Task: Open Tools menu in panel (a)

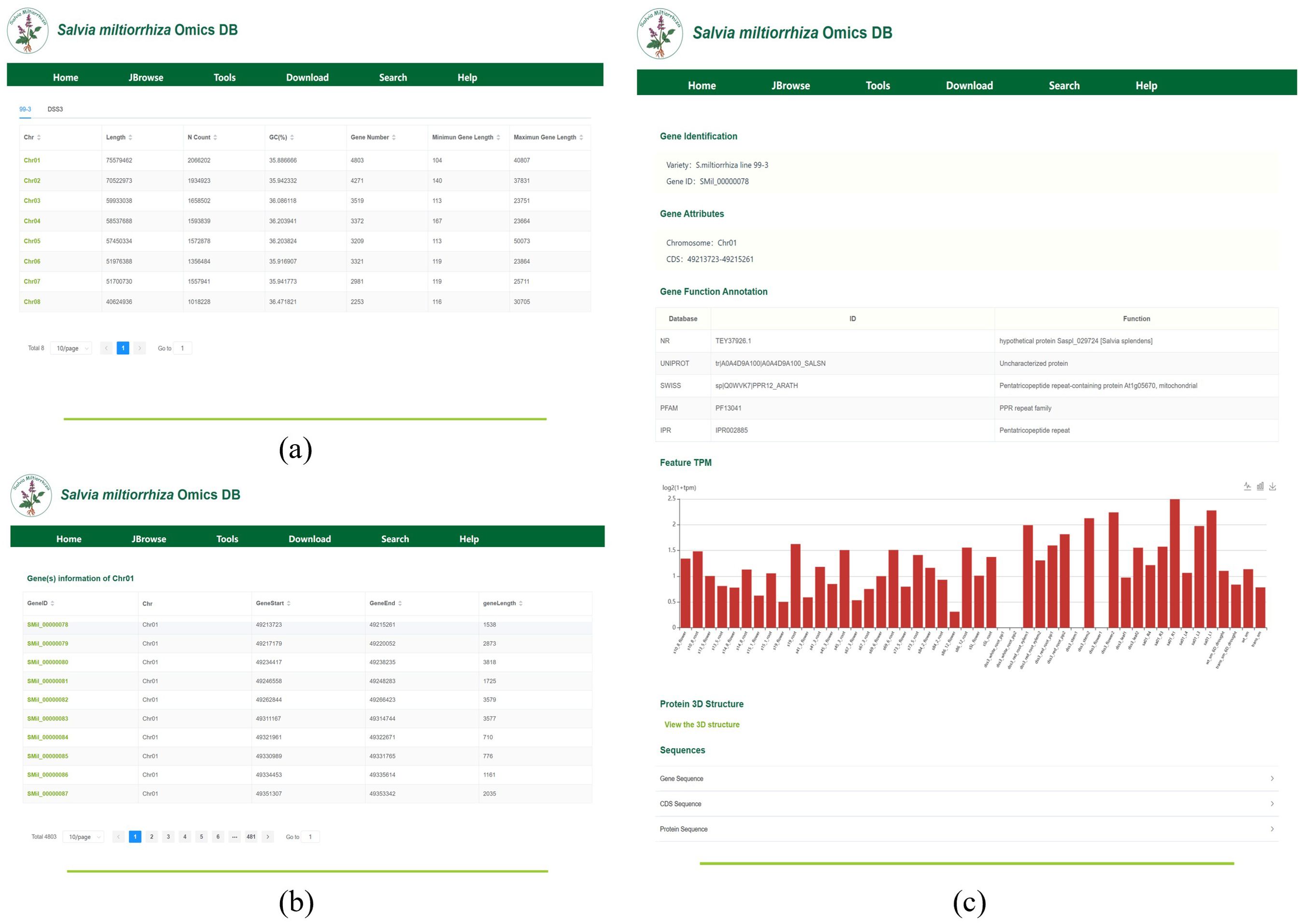Action: point(224,77)
